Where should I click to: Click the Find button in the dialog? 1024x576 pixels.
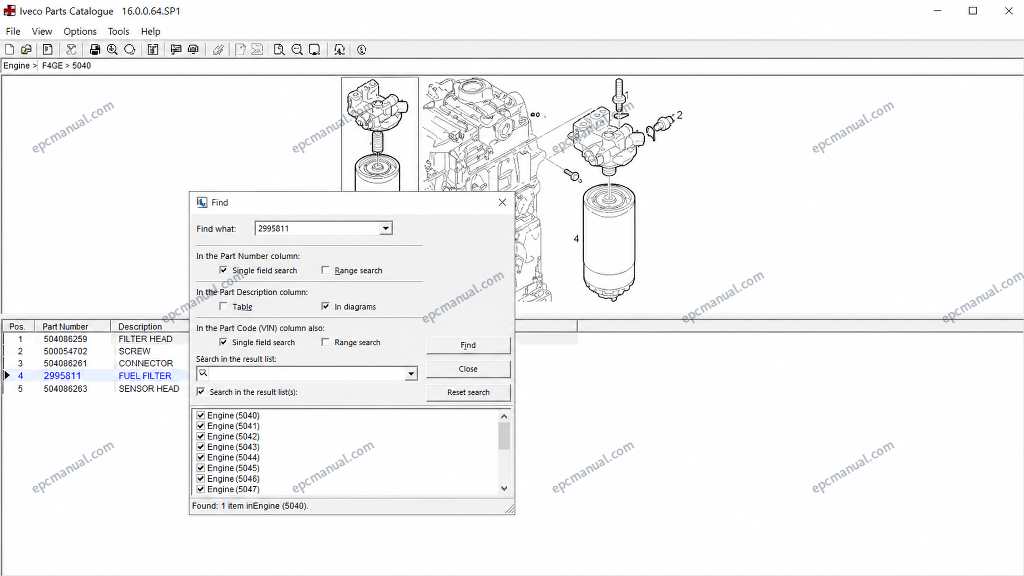coord(468,345)
